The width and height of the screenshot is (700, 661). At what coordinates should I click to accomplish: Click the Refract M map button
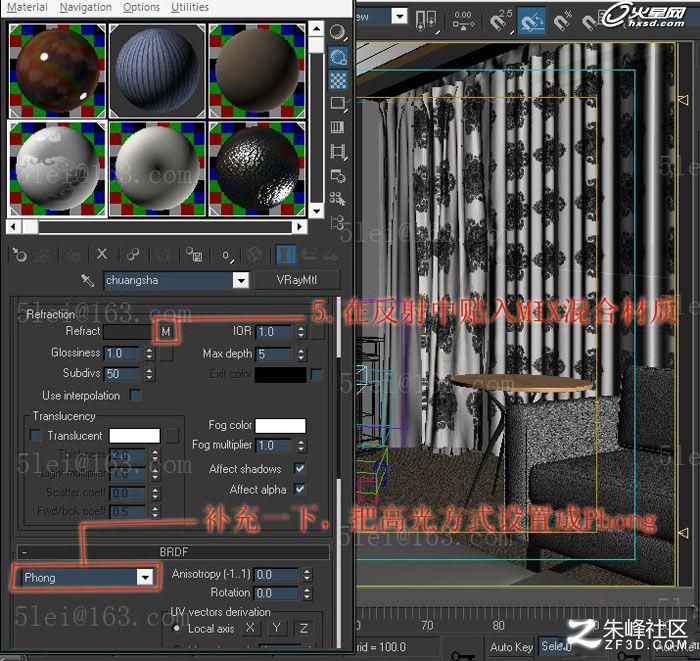click(166, 331)
